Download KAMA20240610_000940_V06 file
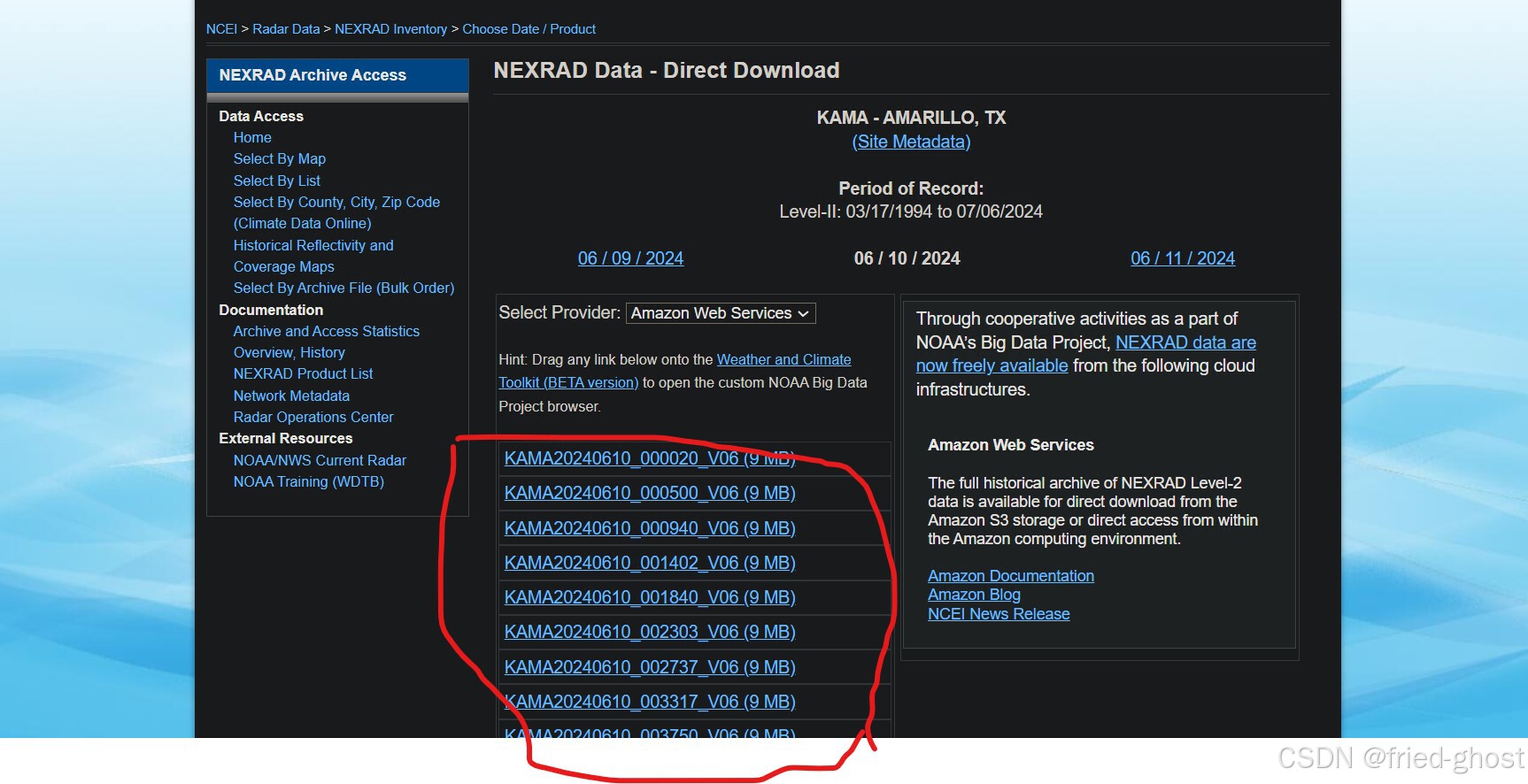This screenshot has width=1528, height=784. (x=650, y=528)
